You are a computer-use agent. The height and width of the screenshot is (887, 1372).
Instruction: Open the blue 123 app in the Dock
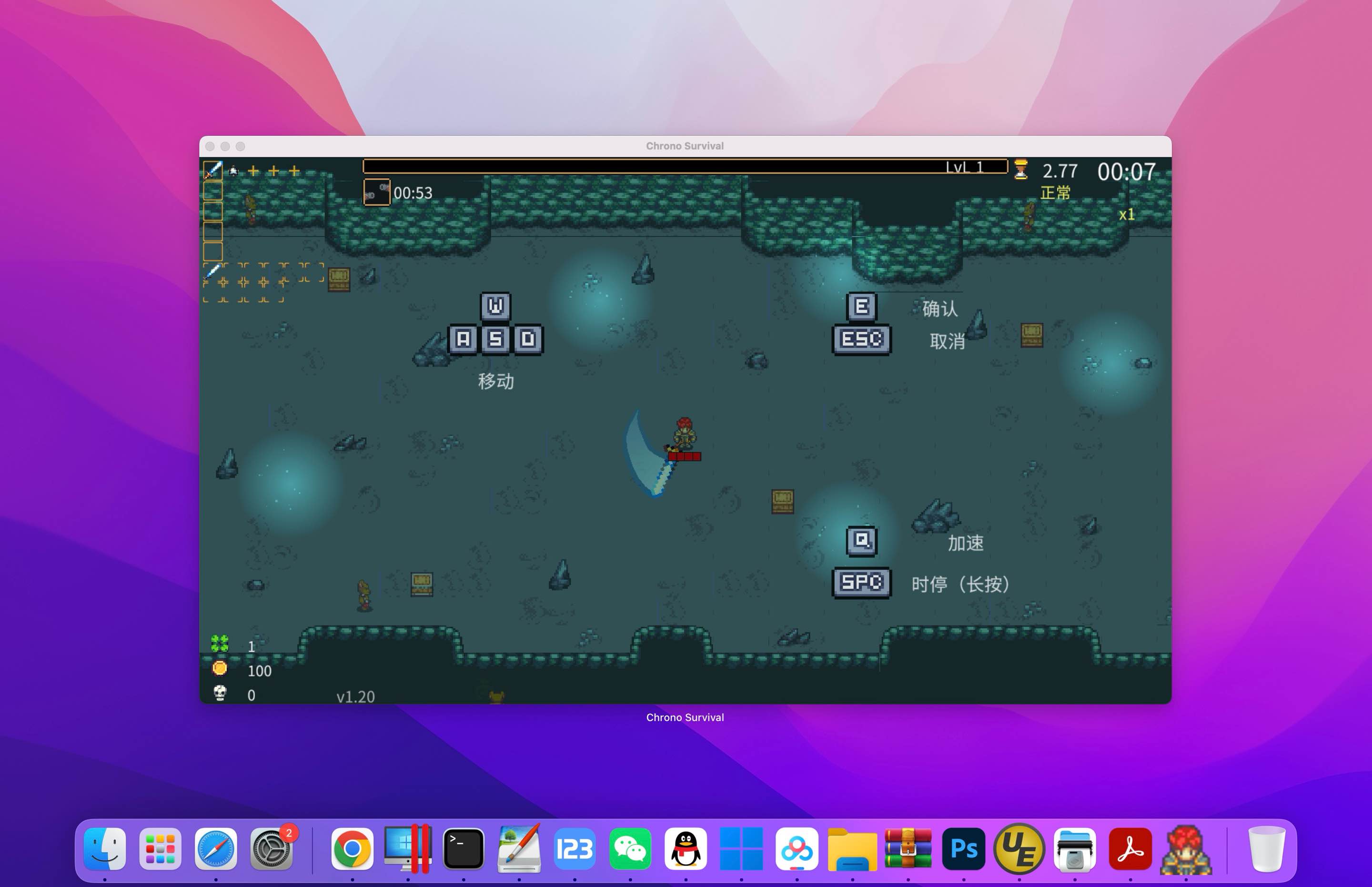click(574, 849)
